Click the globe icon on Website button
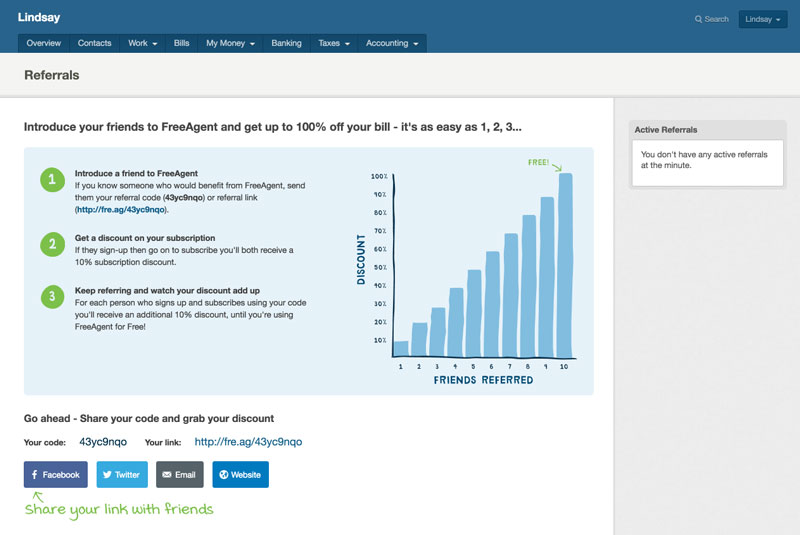This screenshot has width=800, height=535. (x=223, y=474)
